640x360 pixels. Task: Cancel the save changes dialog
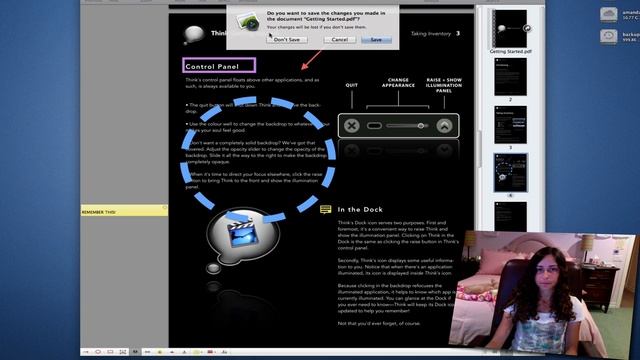(340, 40)
